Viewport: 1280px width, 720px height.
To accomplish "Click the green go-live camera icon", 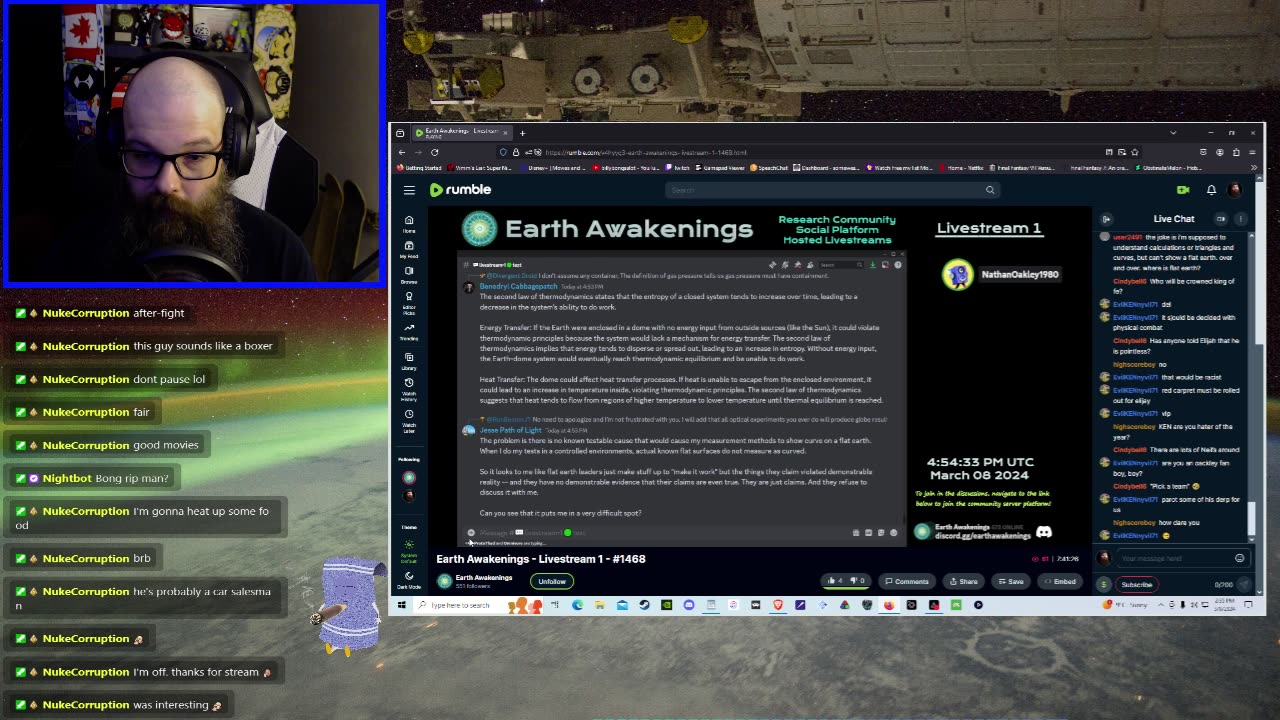I will [1183, 190].
